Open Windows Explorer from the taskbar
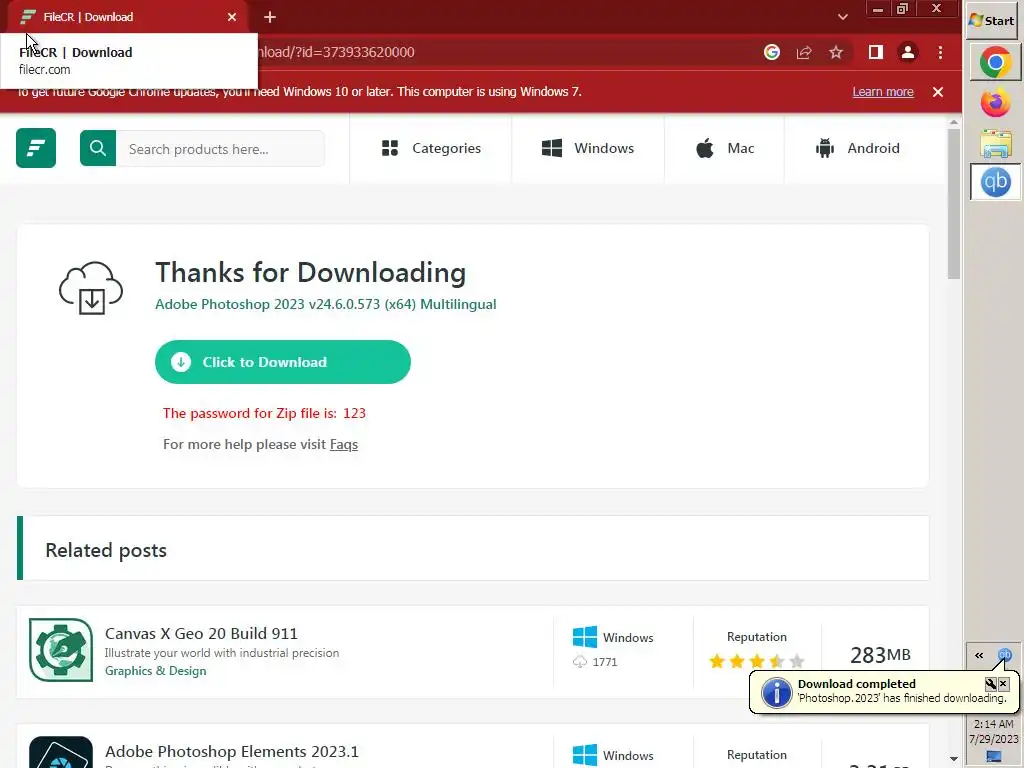This screenshot has height=768, width=1024. click(995, 143)
